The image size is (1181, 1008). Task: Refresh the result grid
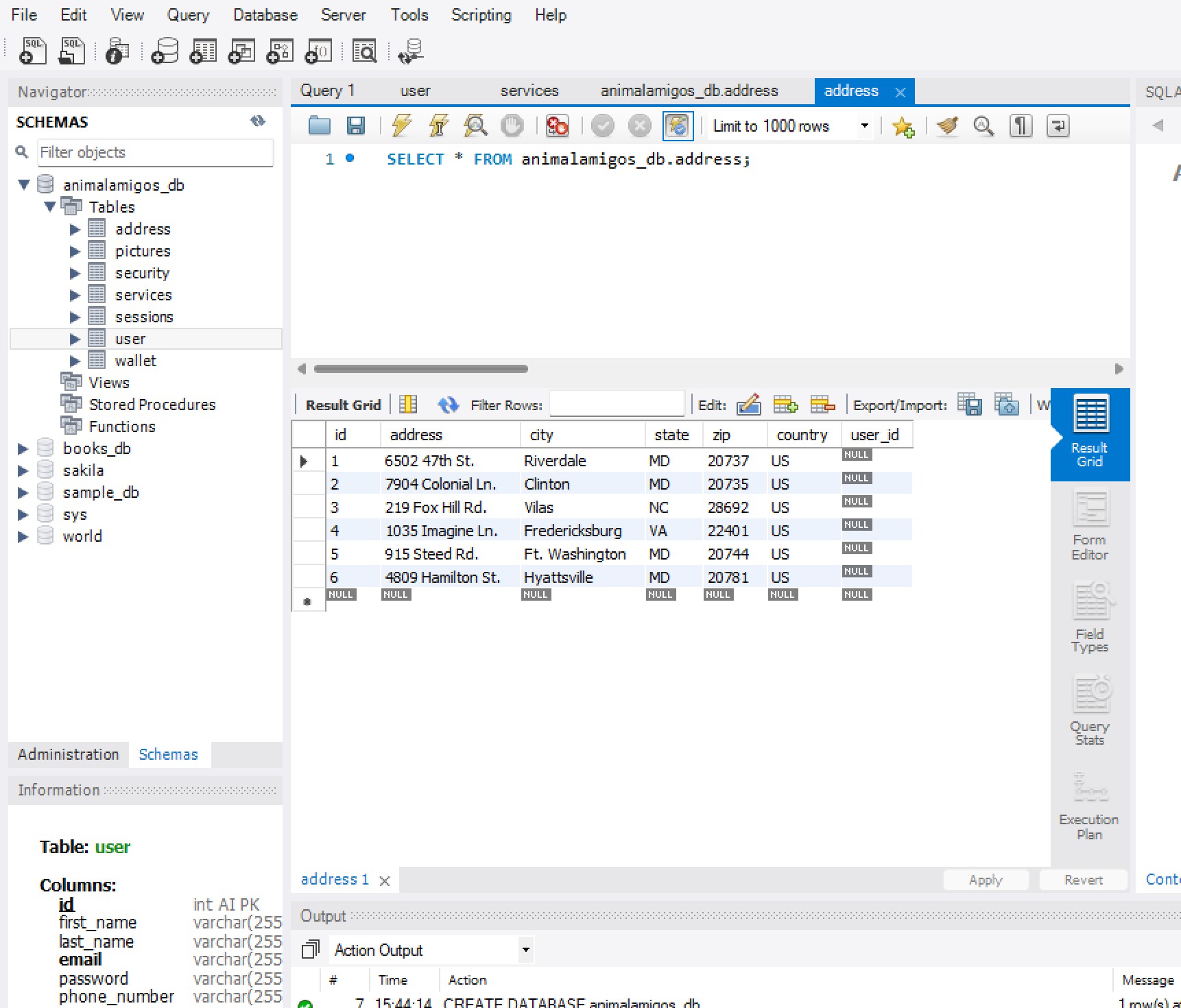click(x=449, y=405)
